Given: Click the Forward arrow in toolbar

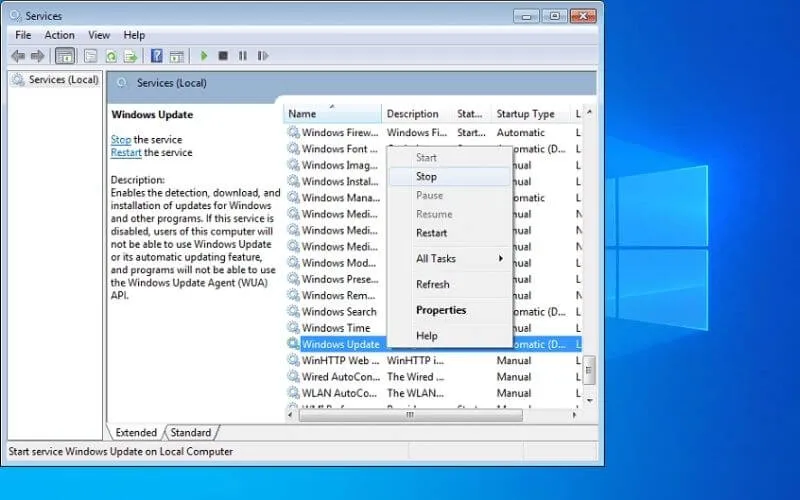Looking at the screenshot, I should click(37, 56).
